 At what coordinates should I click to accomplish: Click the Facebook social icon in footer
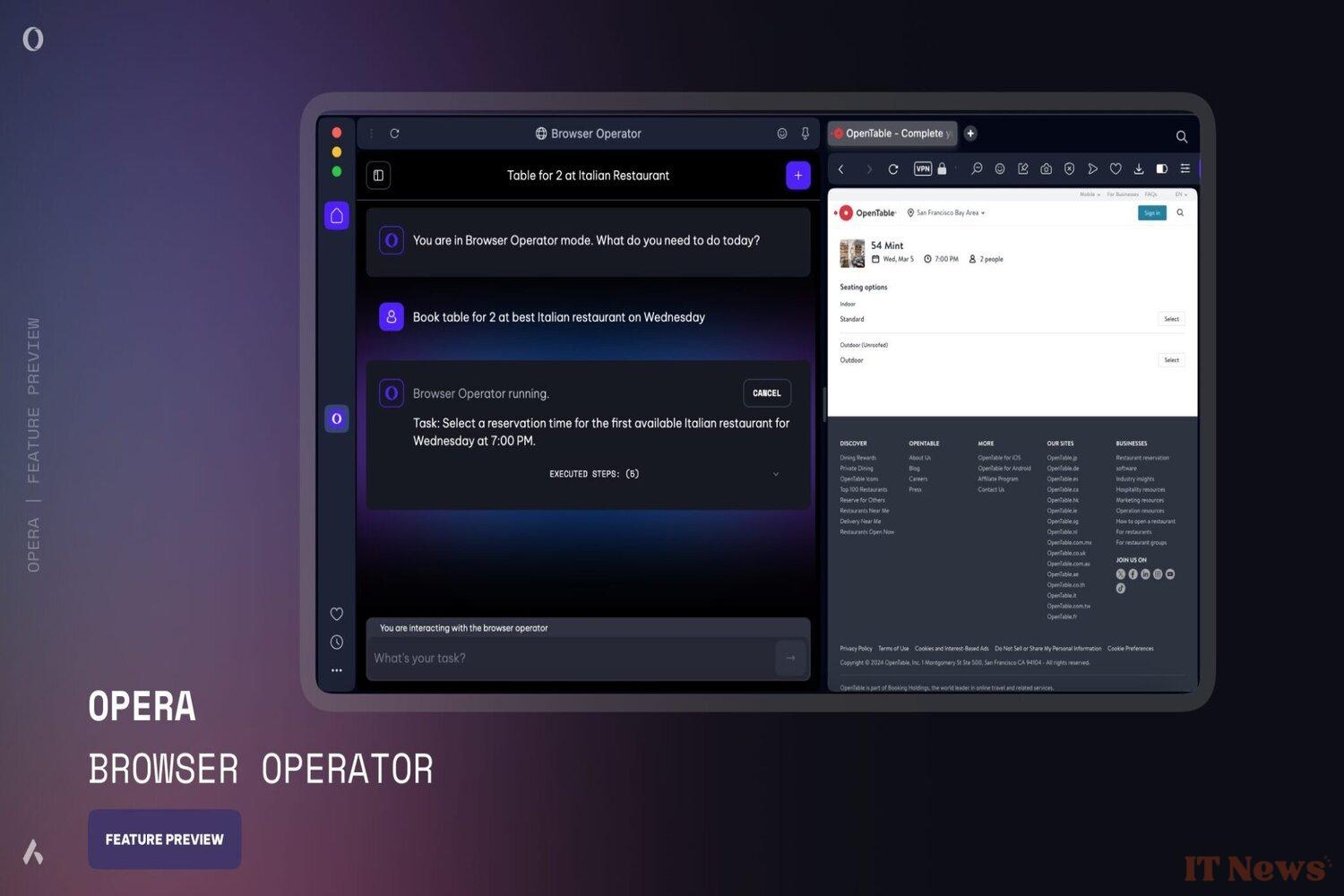[1133, 574]
